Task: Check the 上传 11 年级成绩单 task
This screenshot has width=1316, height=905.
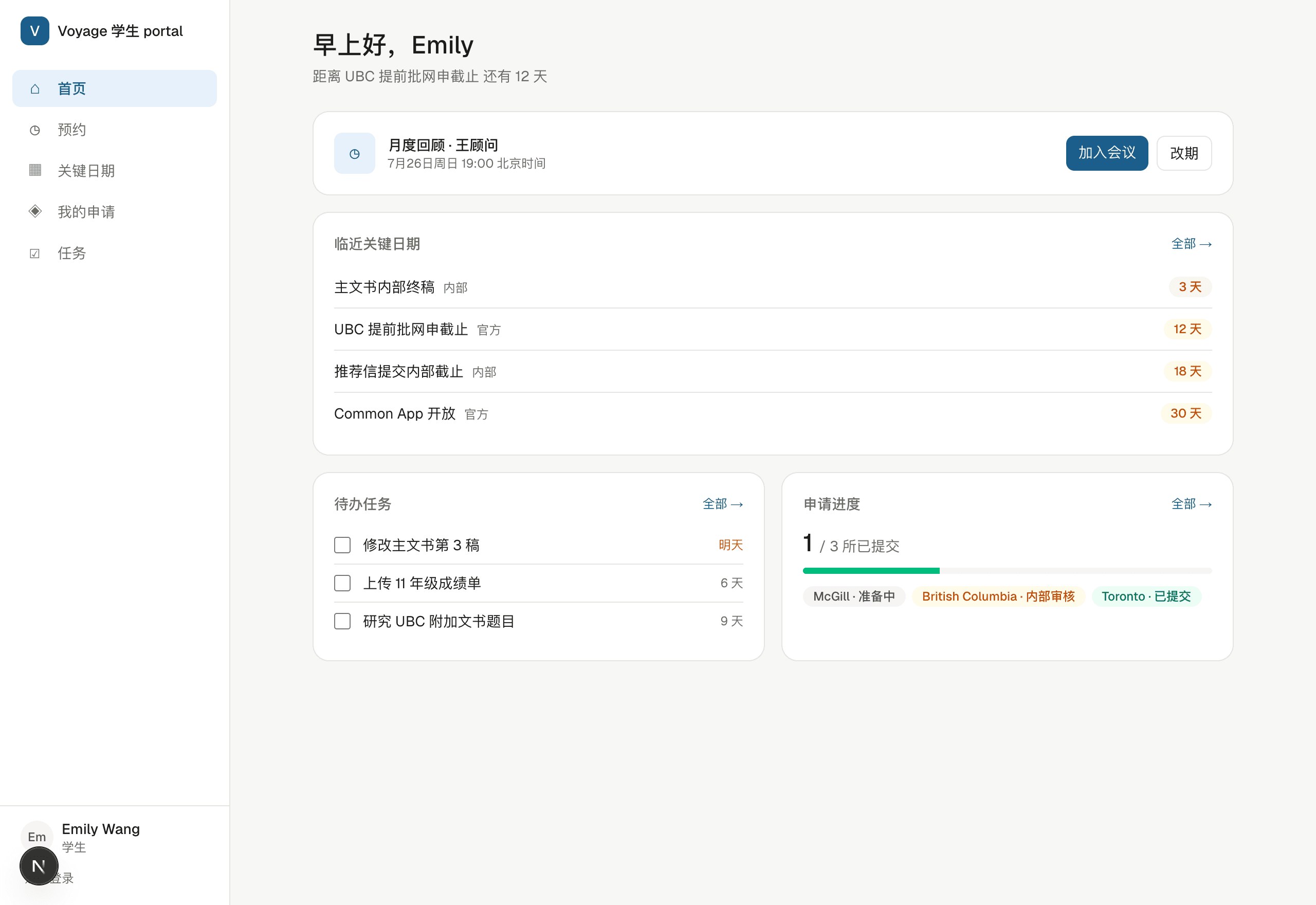Action: [x=342, y=583]
